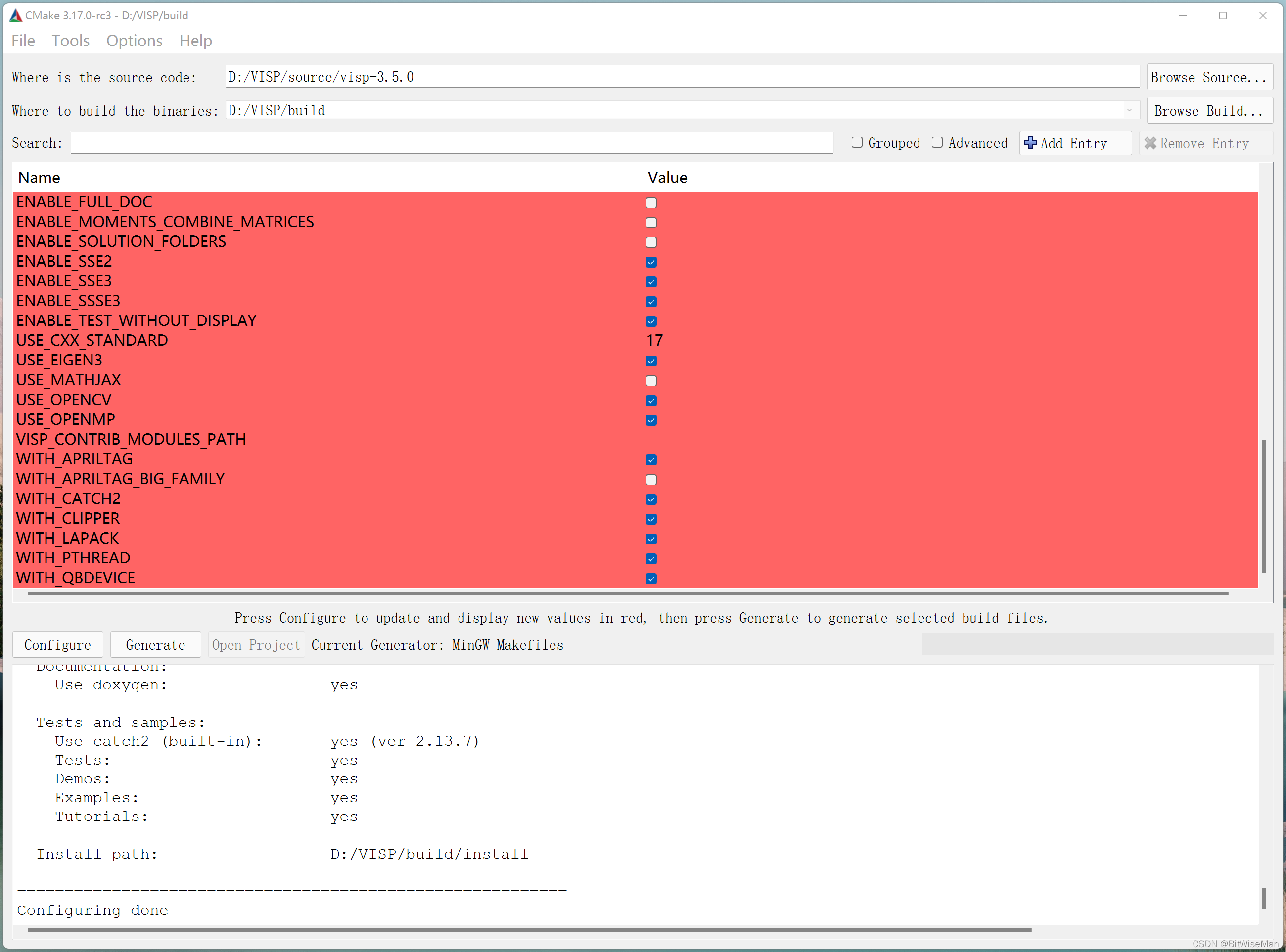Click into the Search input field
This screenshot has height=952, width=1286.
click(x=452, y=143)
